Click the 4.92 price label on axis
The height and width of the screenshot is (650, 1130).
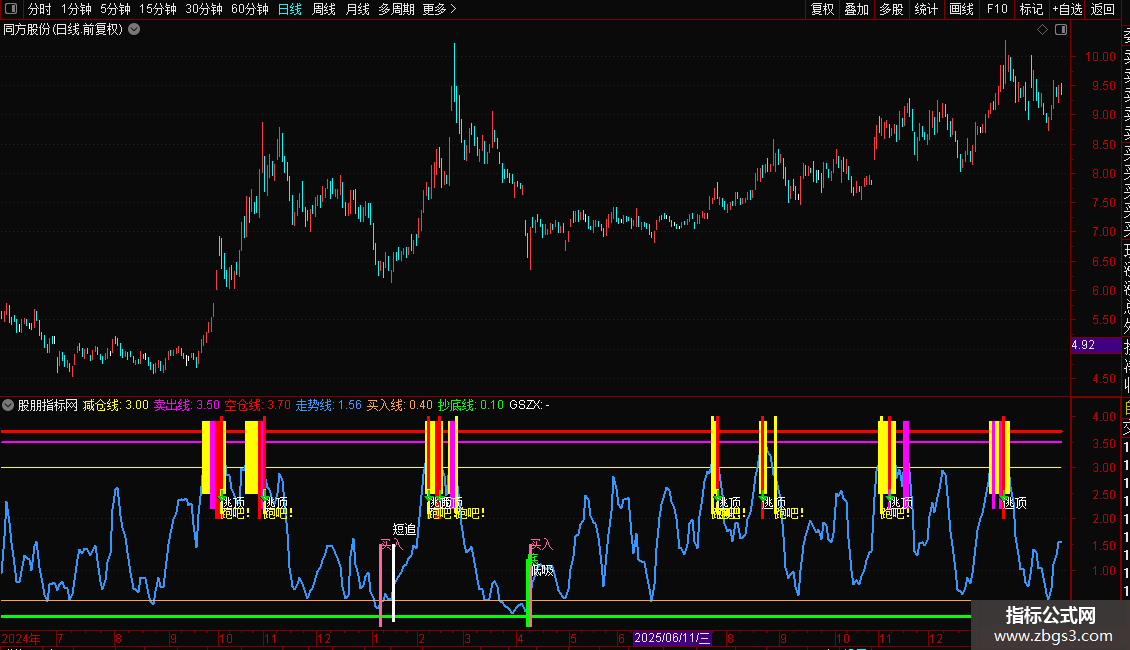[x=1083, y=345]
